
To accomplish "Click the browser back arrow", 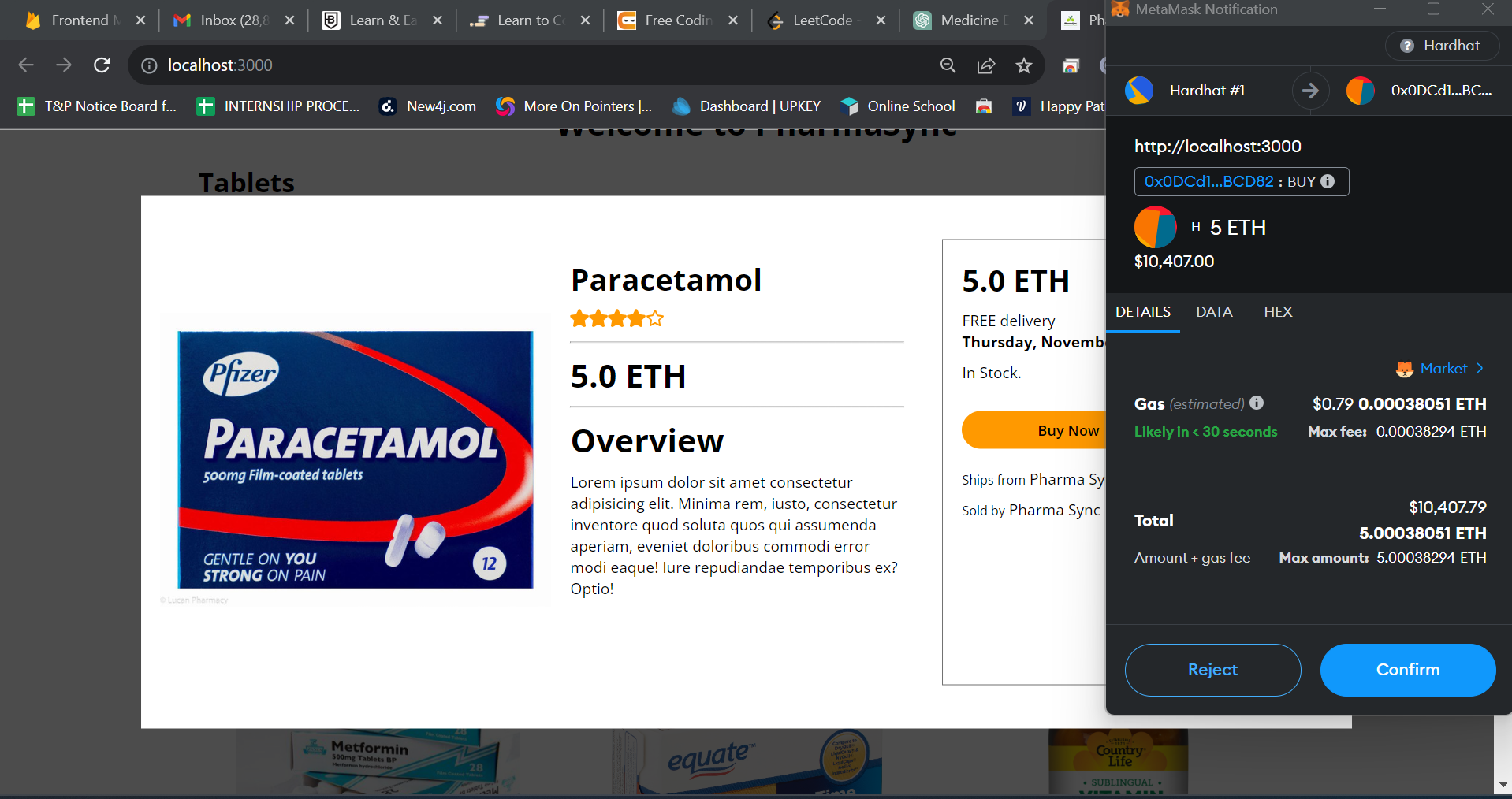I will (x=26, y=65).
